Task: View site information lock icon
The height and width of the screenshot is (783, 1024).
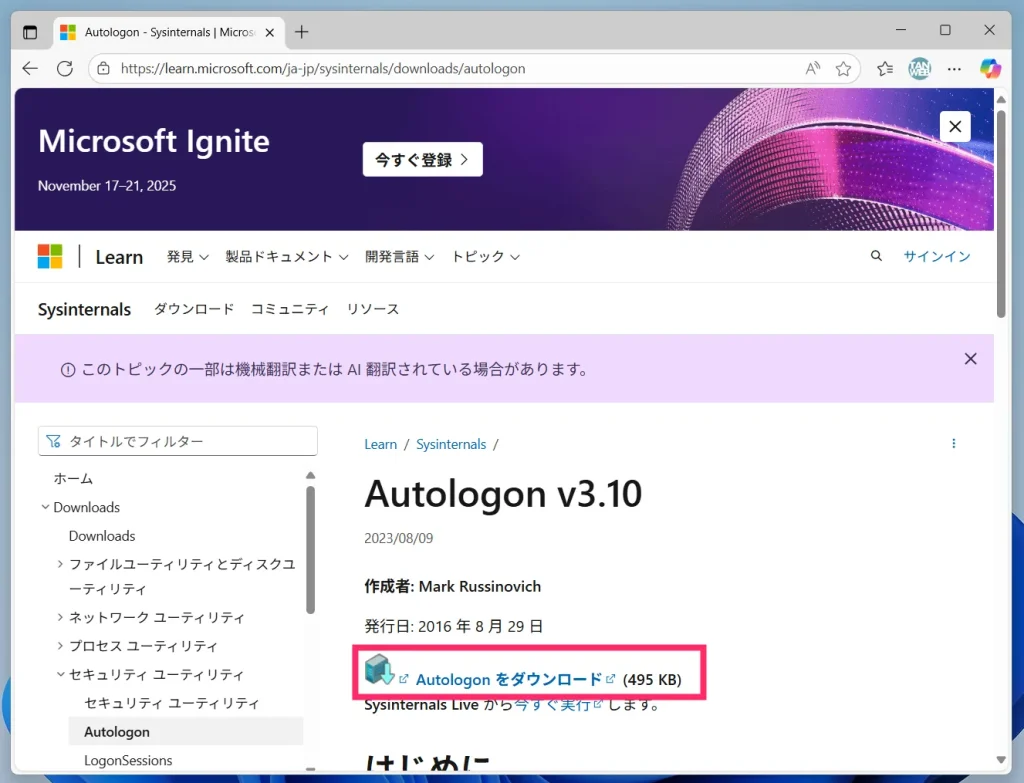Action: tap(103, 69)
